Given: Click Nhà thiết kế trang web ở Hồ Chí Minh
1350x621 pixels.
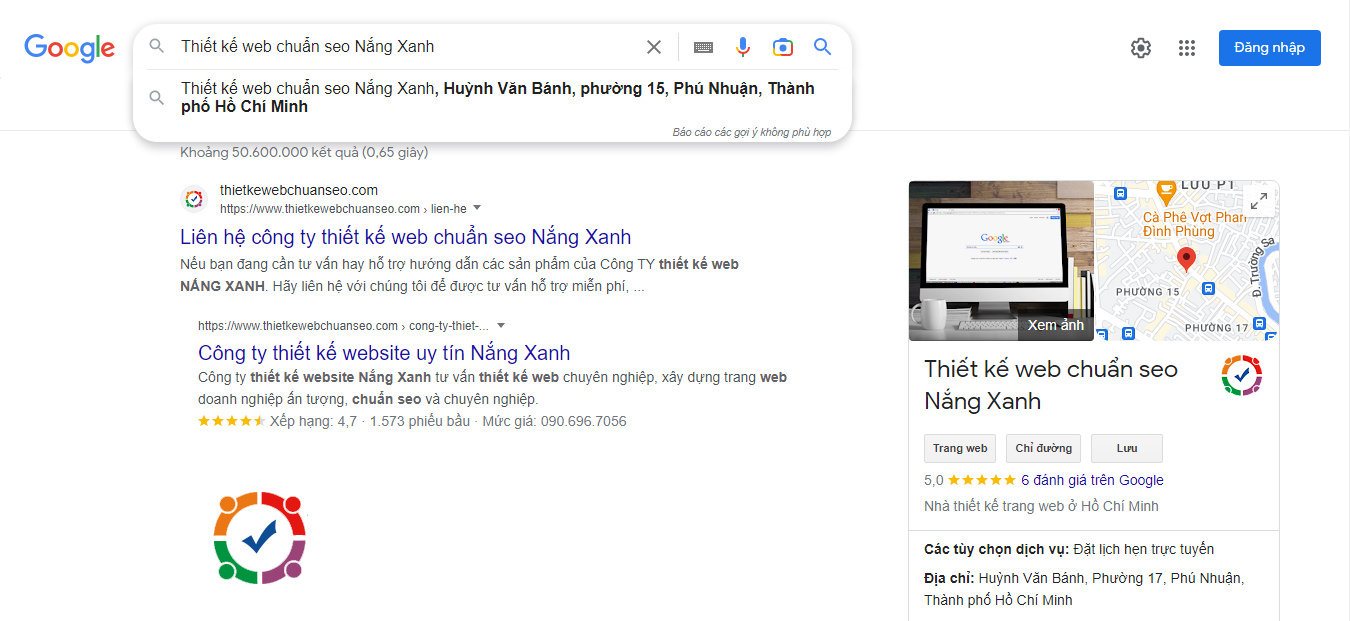Looking at the screenshot, I should point(1041,506).
